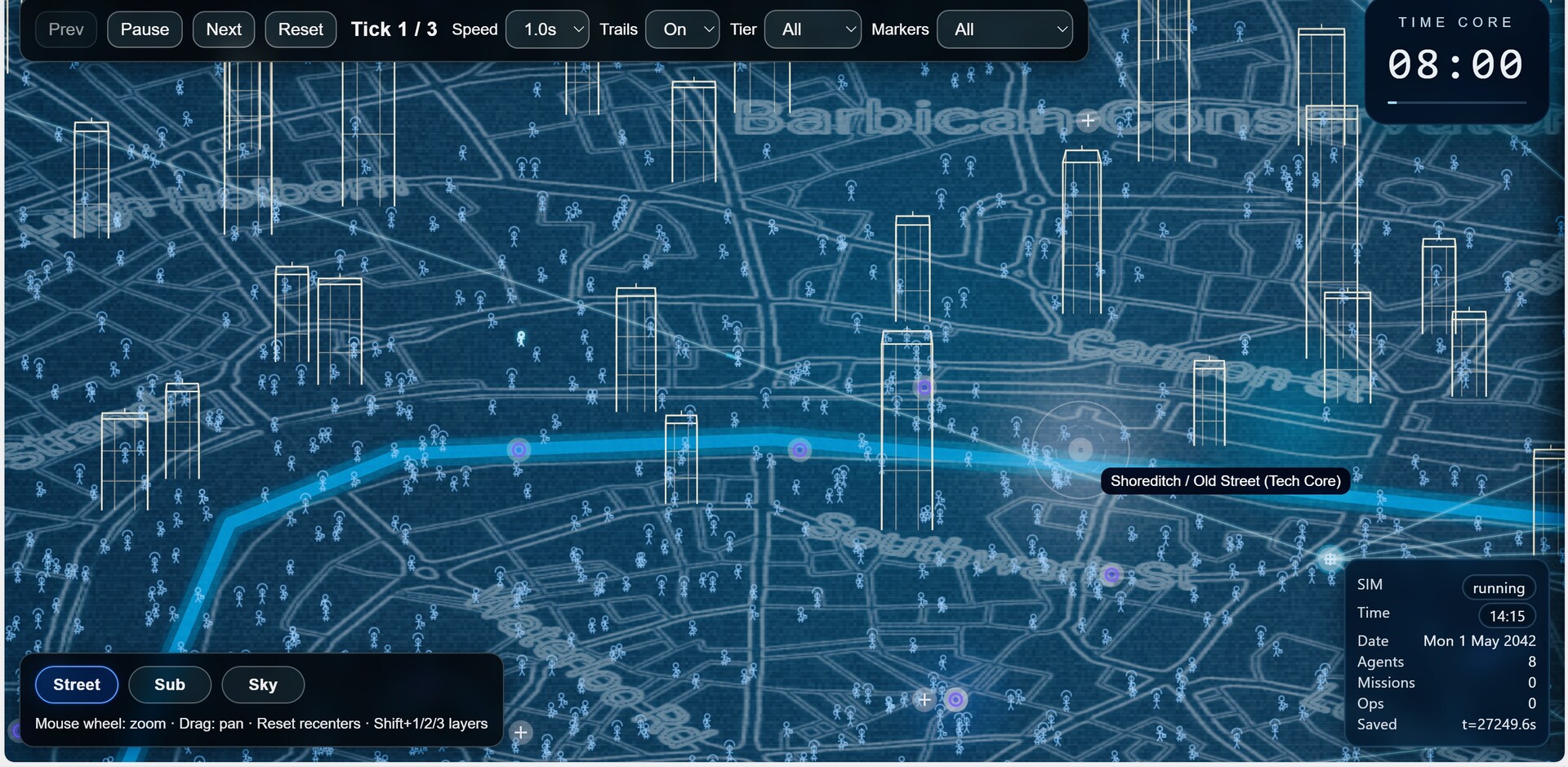Expand the Markers dropdown
Screen dimensions: 1568x767
click(1004, 29)
